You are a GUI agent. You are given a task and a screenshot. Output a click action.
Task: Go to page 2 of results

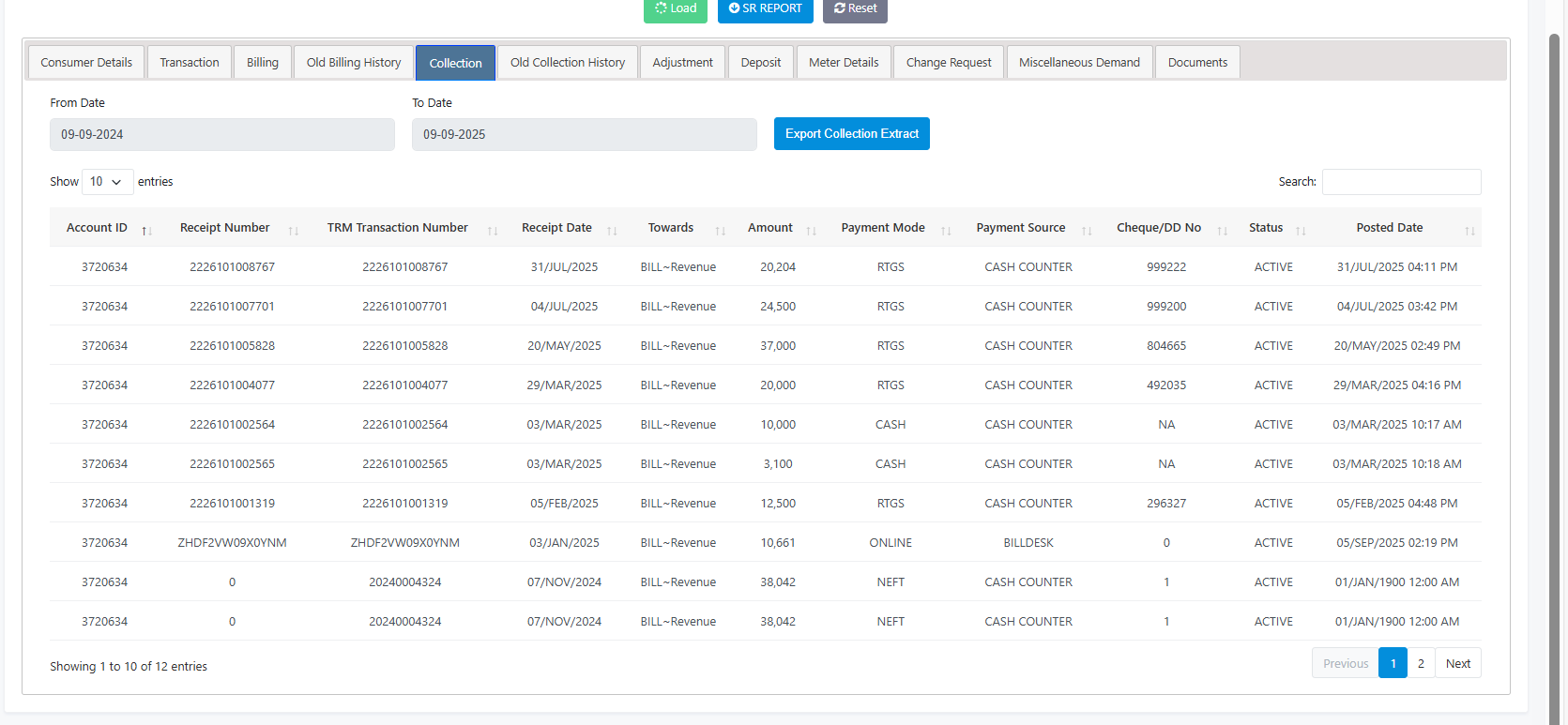click(x=1421, y=663)
